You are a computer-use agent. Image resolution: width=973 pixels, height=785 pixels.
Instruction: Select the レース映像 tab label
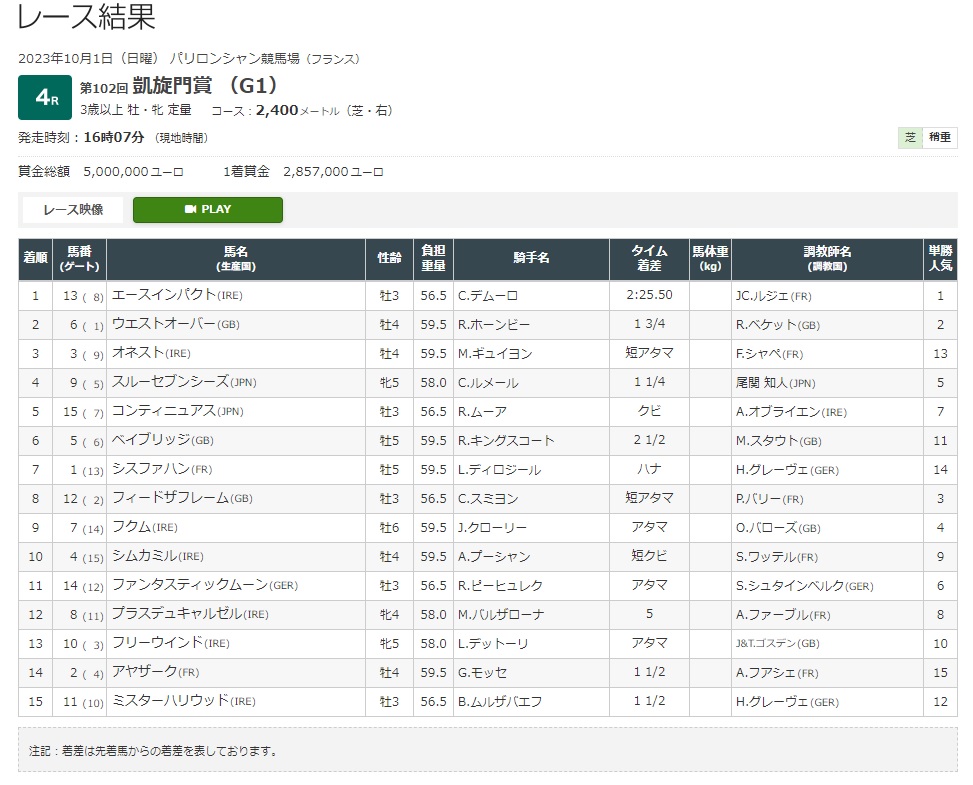(x=72, y=210)
